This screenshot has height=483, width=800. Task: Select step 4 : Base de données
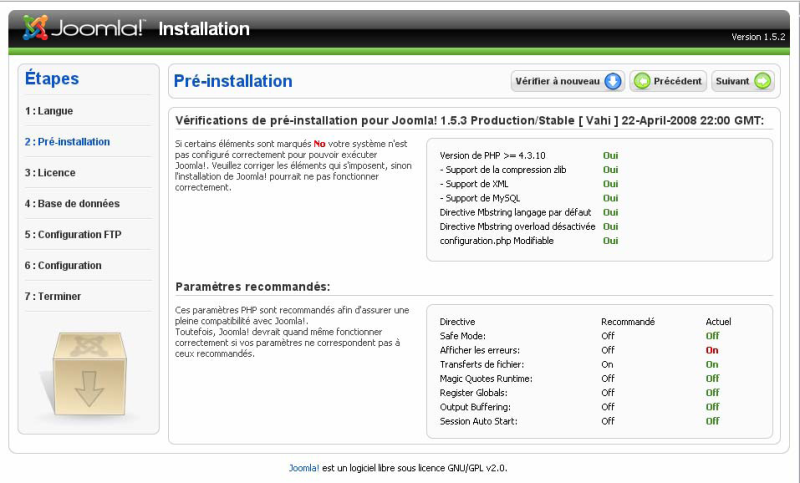[x=72, y=204]
